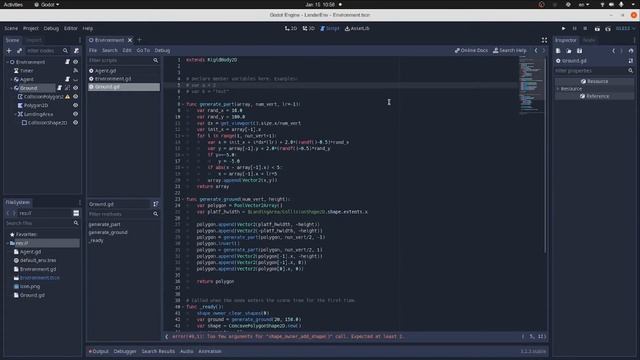Click the Search Help button
This screenshot has height=360, width=640.
coord(510,51)
